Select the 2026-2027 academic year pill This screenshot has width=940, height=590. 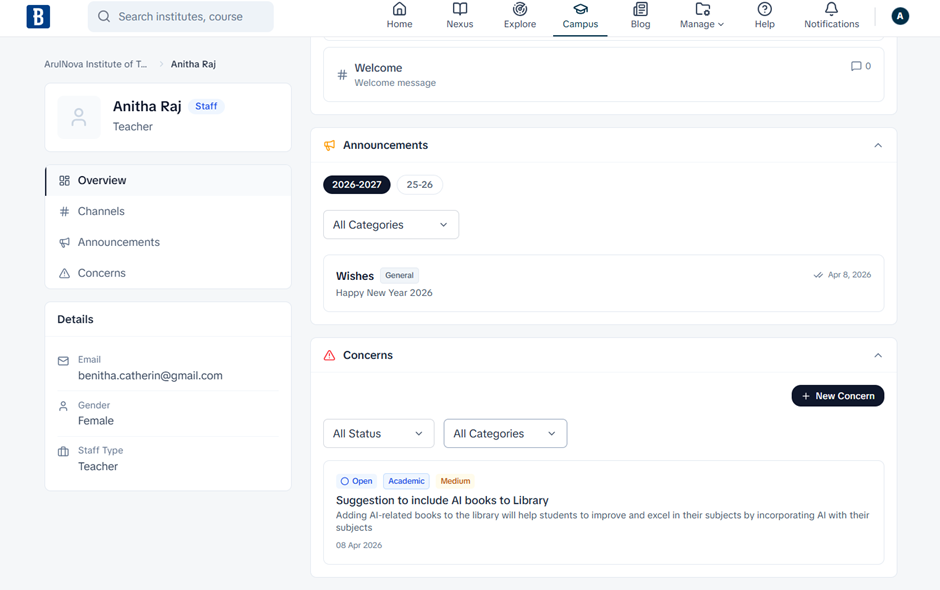[x=357, y=185]
